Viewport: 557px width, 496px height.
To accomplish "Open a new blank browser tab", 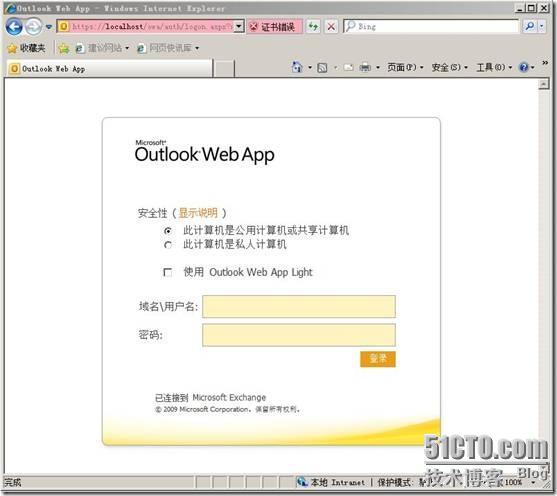I will [x=225, y=69].
